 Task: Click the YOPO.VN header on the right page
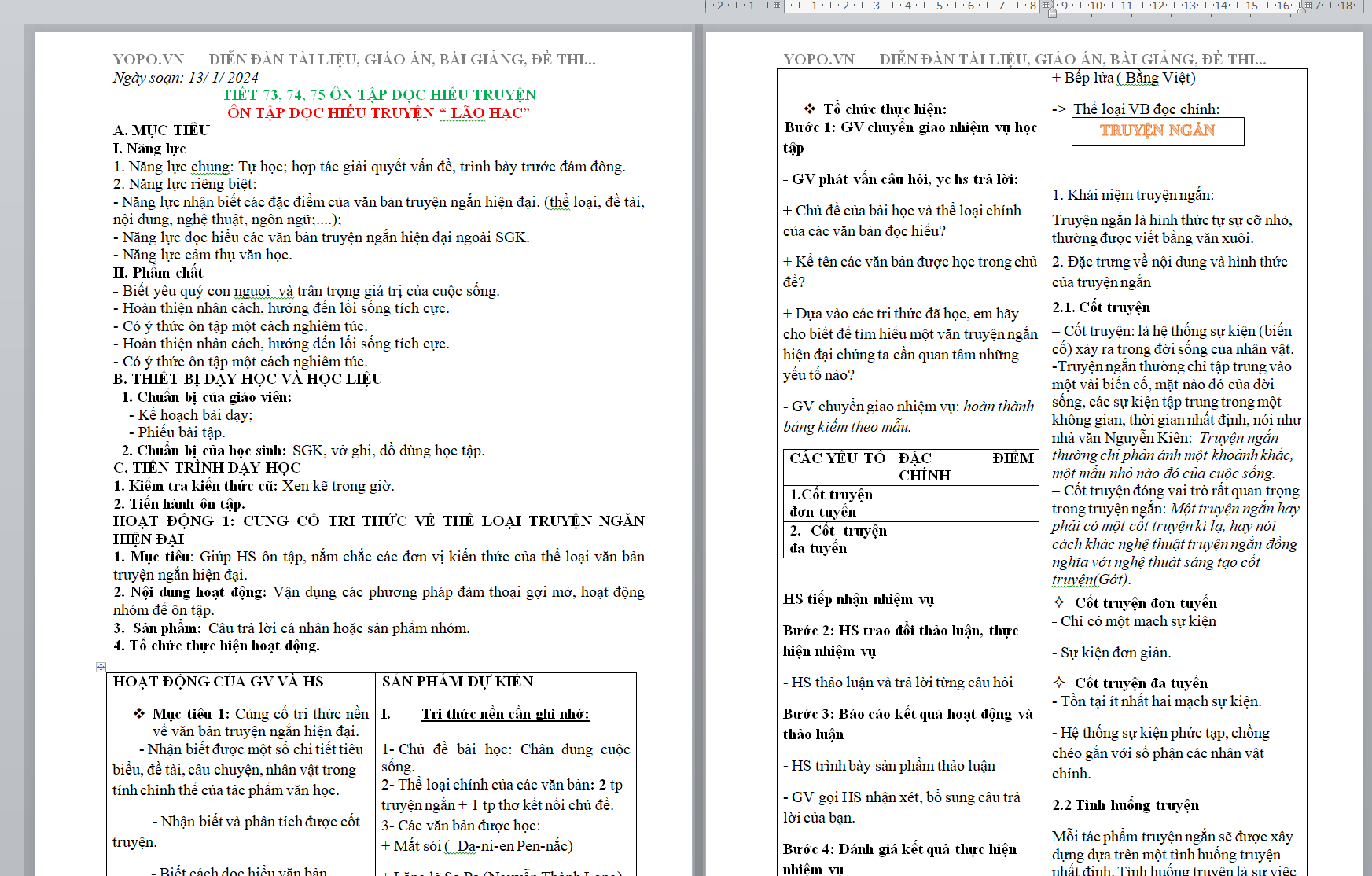1024,60
